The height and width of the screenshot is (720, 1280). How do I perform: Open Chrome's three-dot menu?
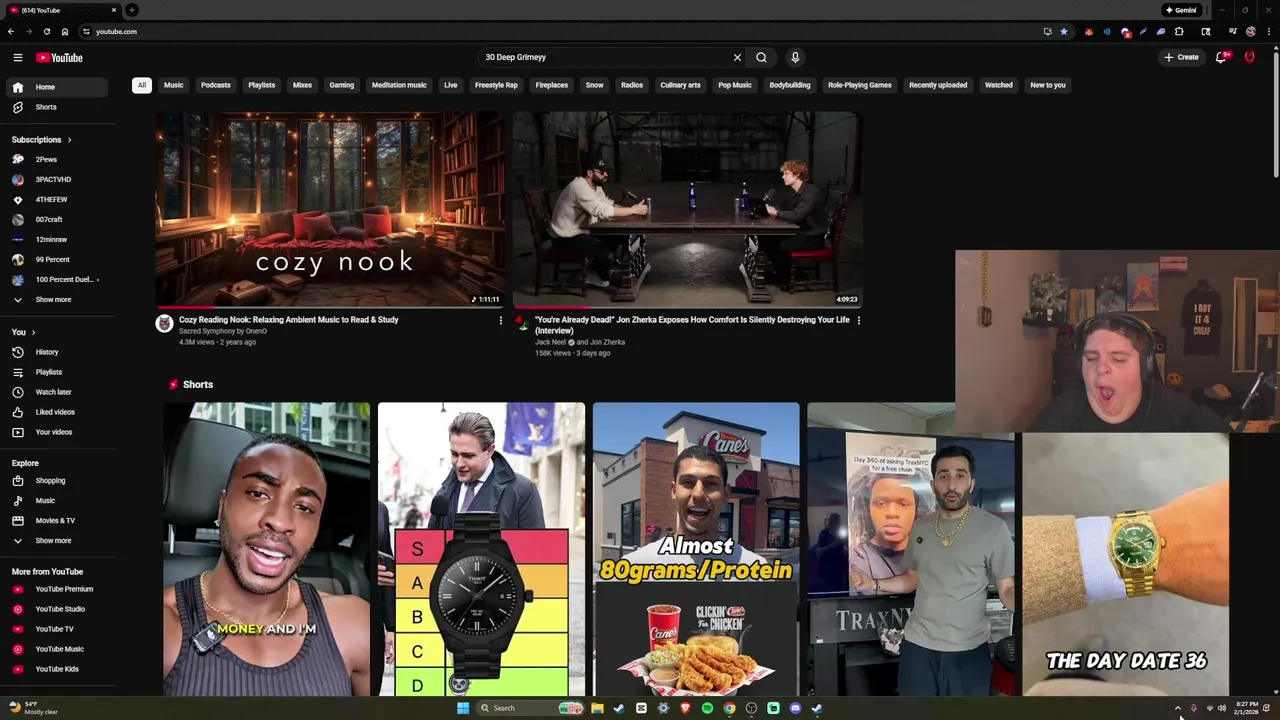coord(1267,31)
